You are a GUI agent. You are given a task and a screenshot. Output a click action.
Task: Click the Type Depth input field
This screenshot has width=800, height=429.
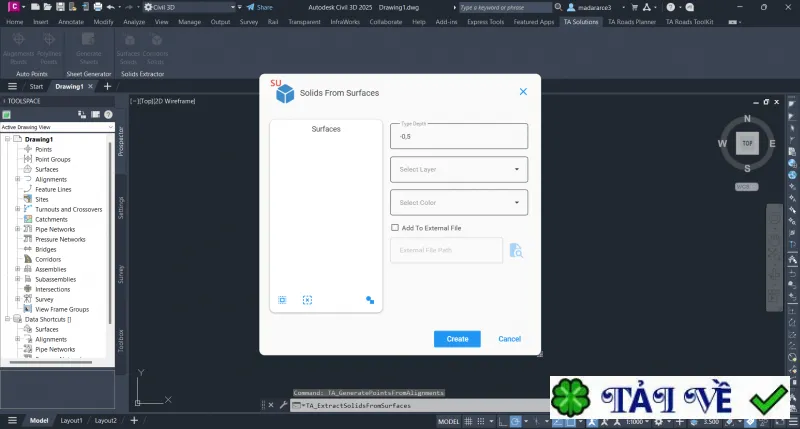coord(459,136)
